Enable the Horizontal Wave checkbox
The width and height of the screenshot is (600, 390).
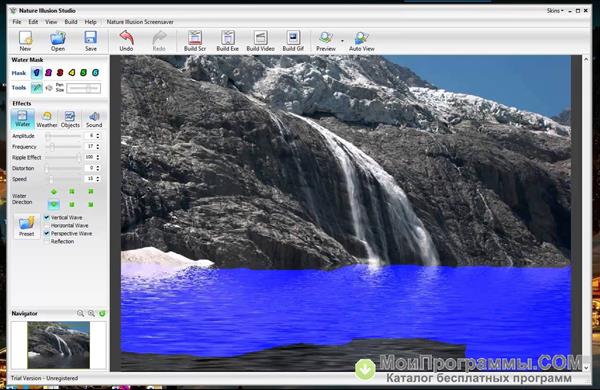(x=47, y=225)
